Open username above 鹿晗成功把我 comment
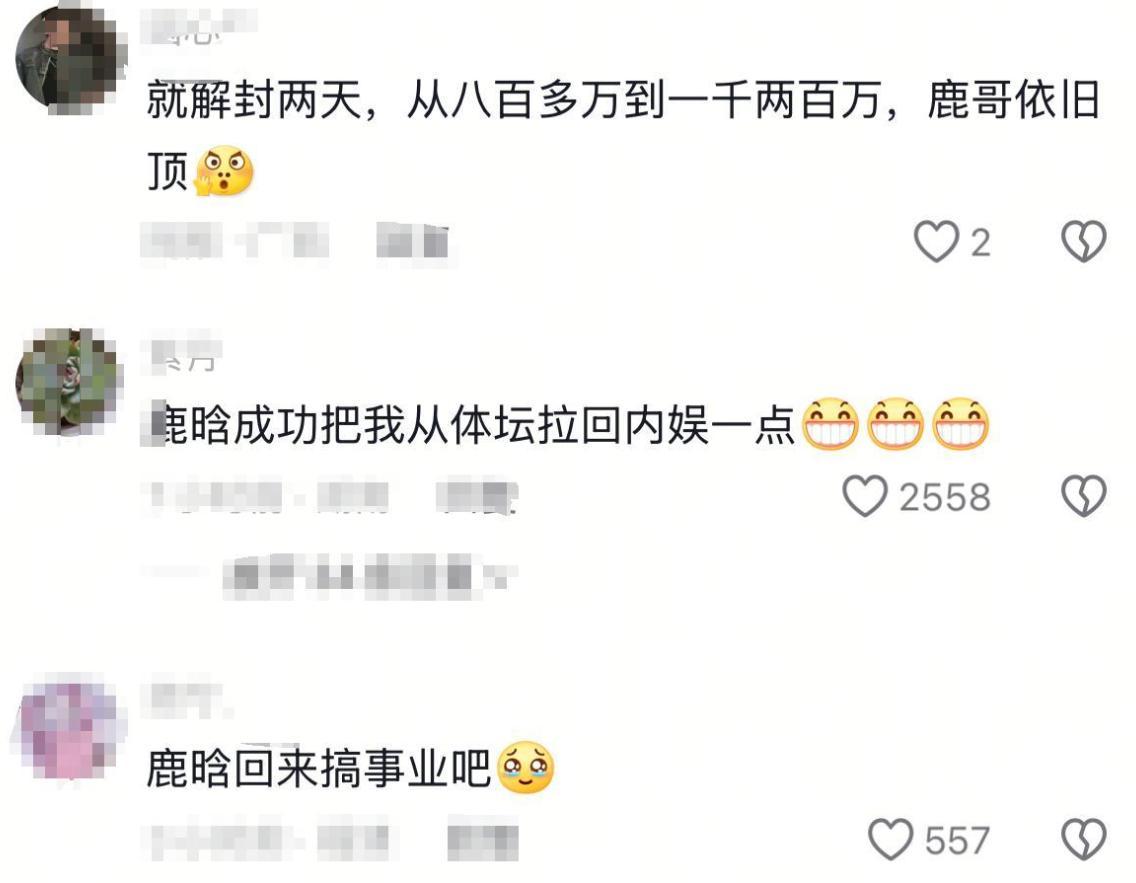This screenshot has width=1136, height=883. pos(184,351)
